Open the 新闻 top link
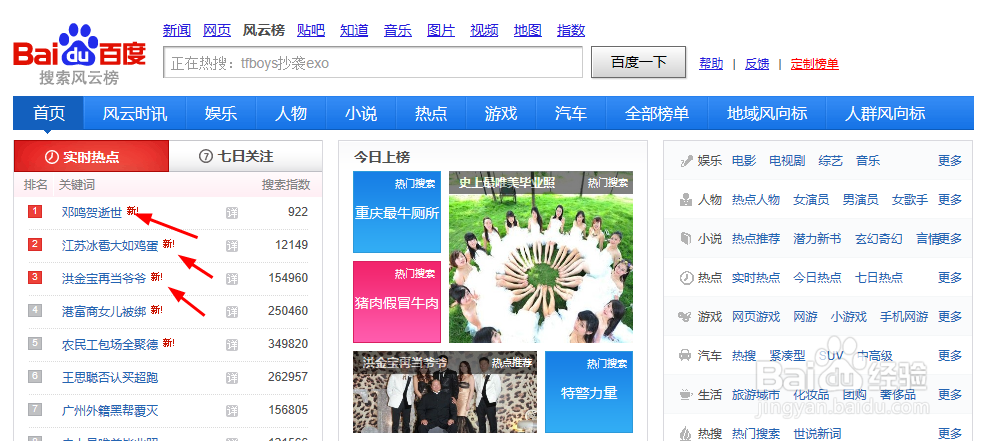This screenshot has width=985, height=441. tap(177, 30)
